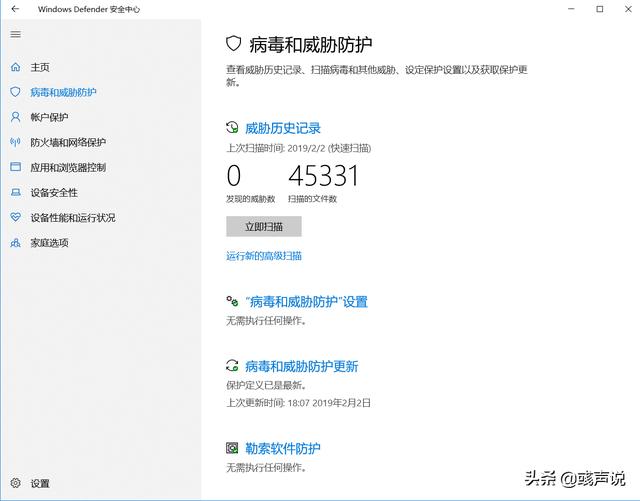This screenshot has width=640, height=501.
Task: Click the Windows Defender 安全中心 window title
Action: [89, 9]
